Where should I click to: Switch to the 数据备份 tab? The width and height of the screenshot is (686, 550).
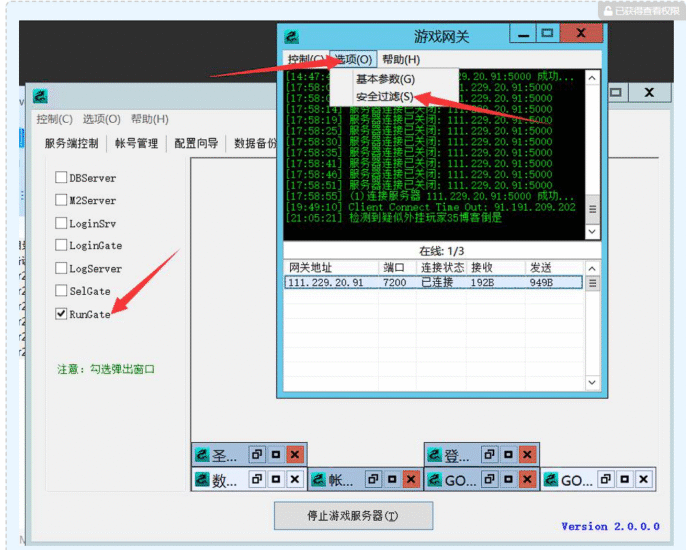[x=255, y=143]
